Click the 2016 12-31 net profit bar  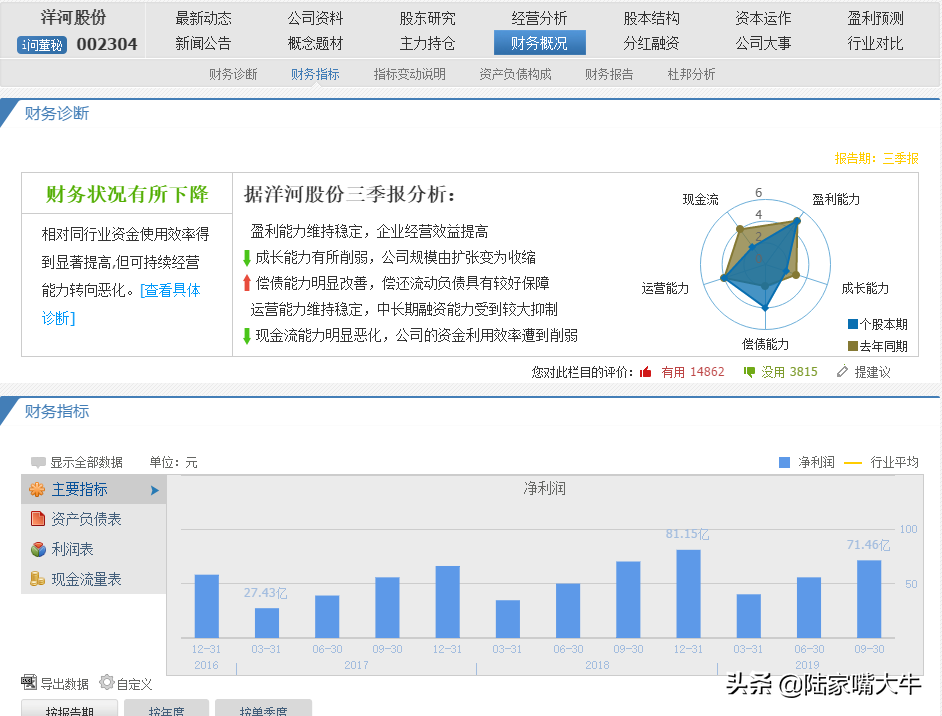pos(207,606)
